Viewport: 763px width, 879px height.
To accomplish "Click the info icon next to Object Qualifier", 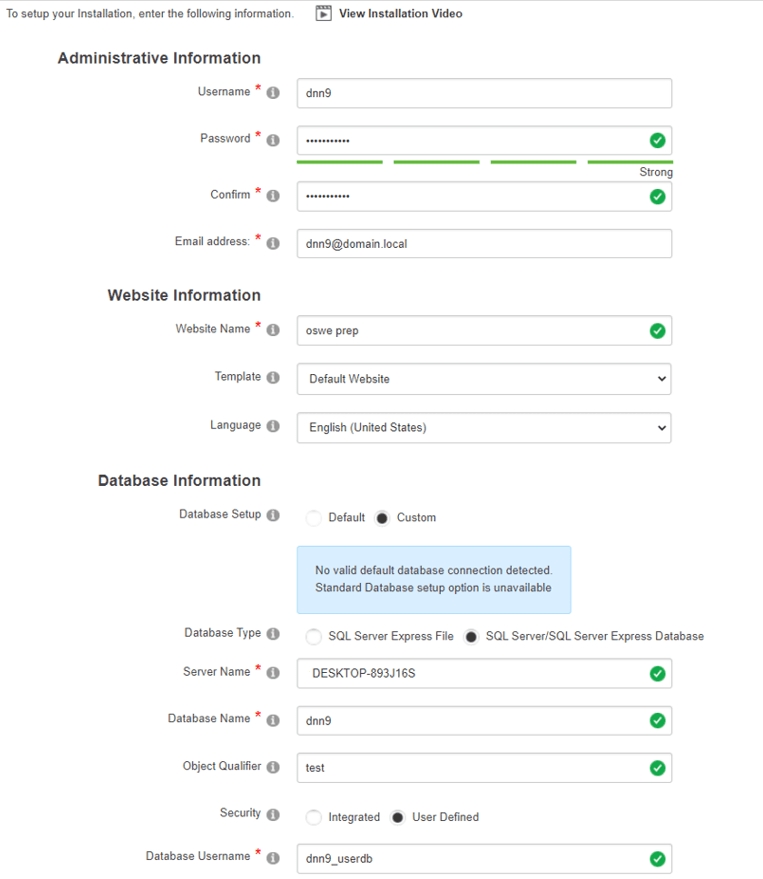I will coord(273,768).
